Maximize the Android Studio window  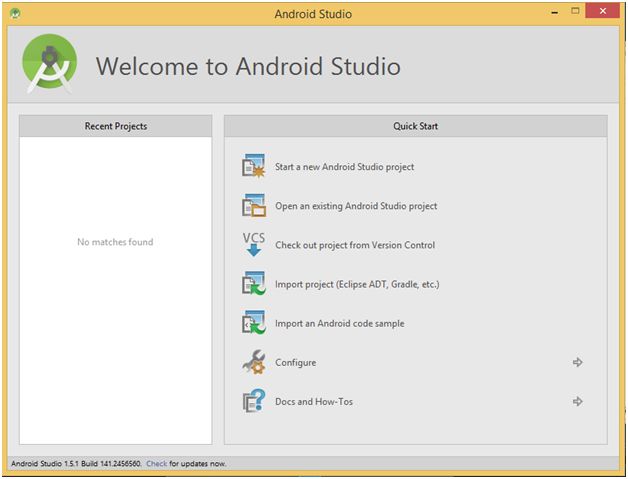[575, 11]
